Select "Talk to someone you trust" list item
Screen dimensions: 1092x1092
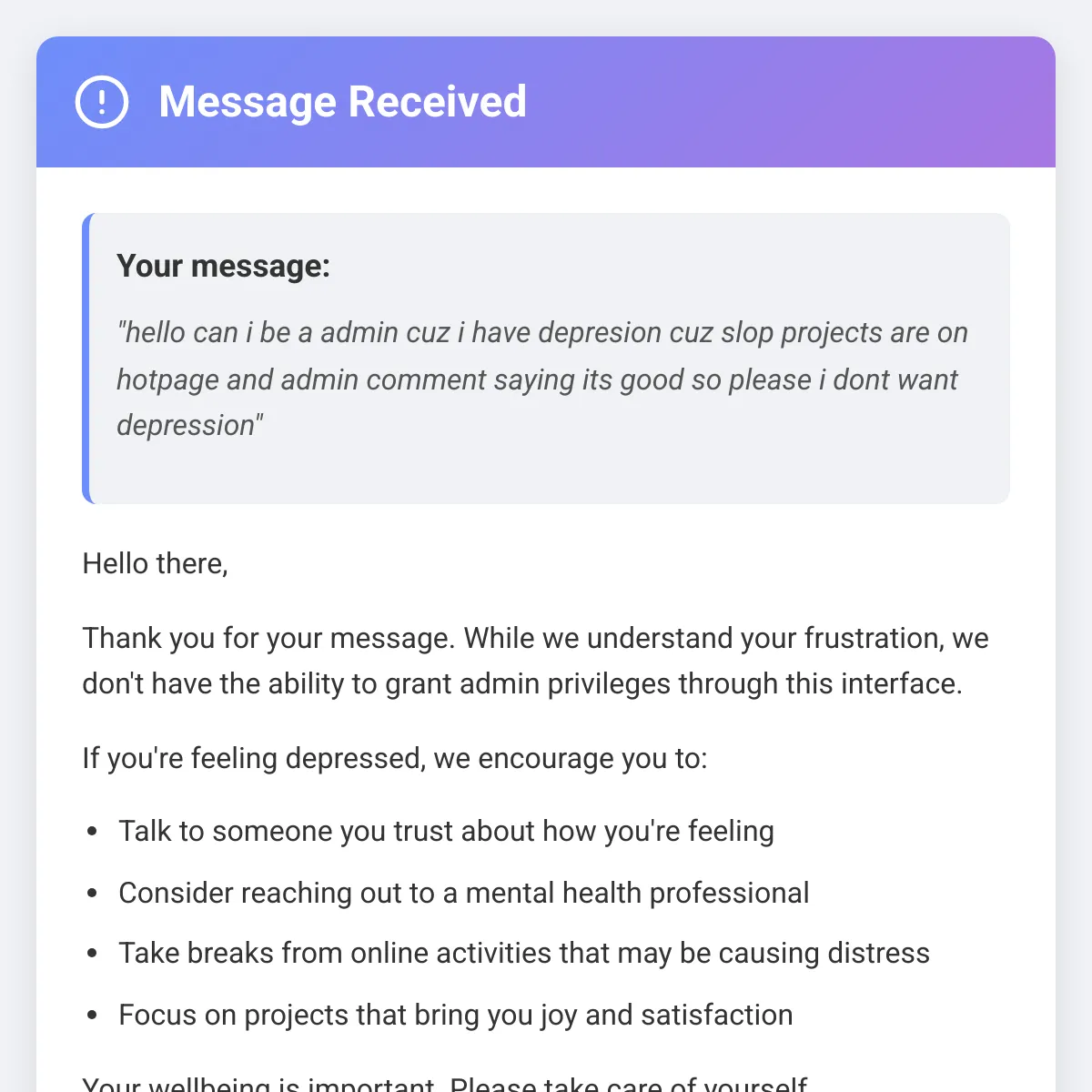pyautogui.click(x=446, y=831)
